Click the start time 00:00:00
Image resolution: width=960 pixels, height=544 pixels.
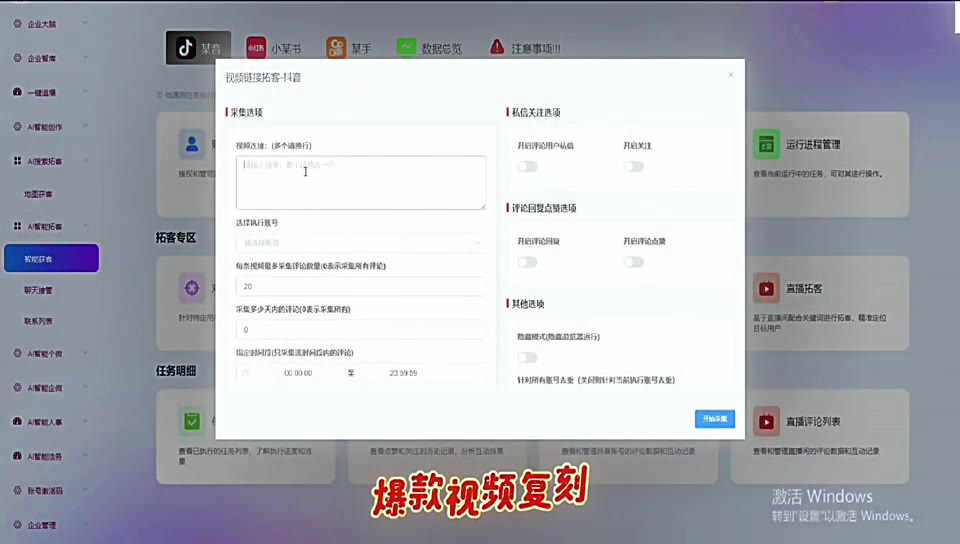pos(298,373)
